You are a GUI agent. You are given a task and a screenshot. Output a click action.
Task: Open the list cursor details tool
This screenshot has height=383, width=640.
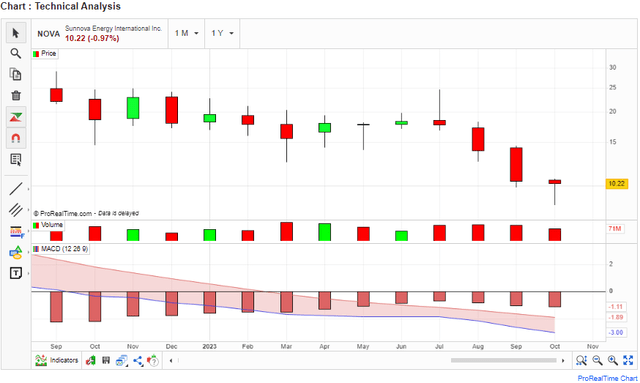point(16,160)
